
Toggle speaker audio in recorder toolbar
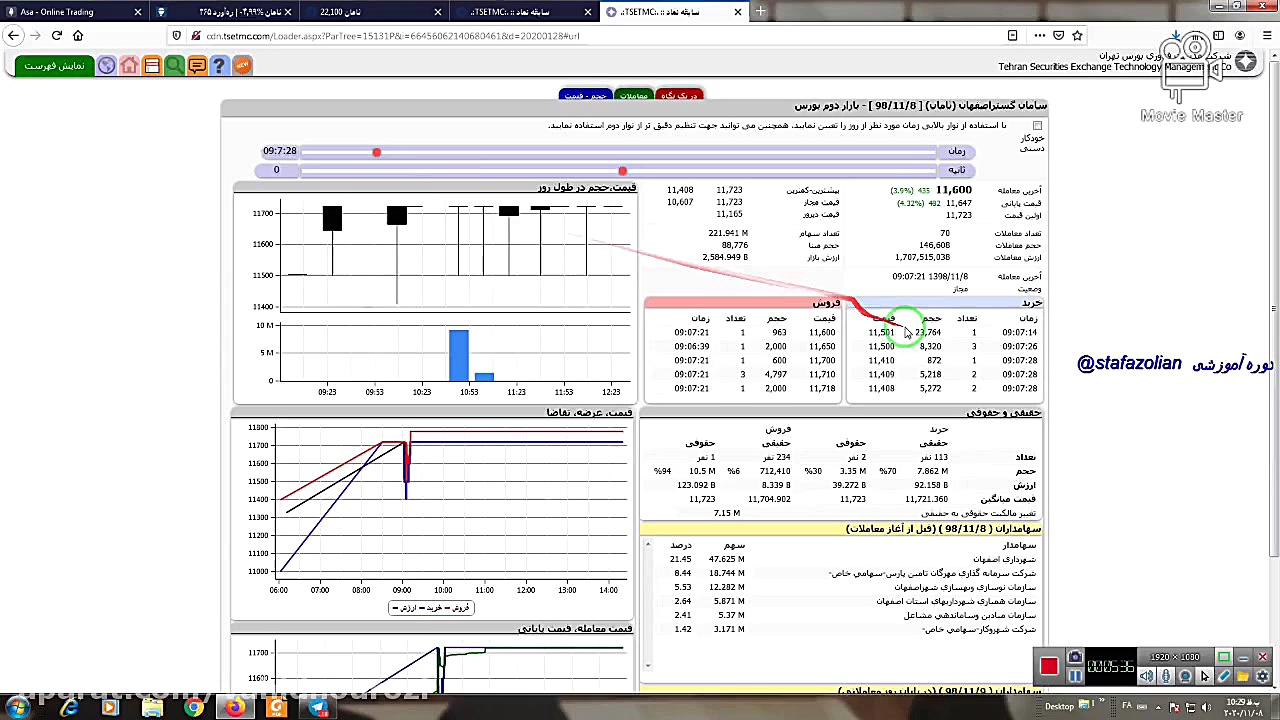point(1147,677)
